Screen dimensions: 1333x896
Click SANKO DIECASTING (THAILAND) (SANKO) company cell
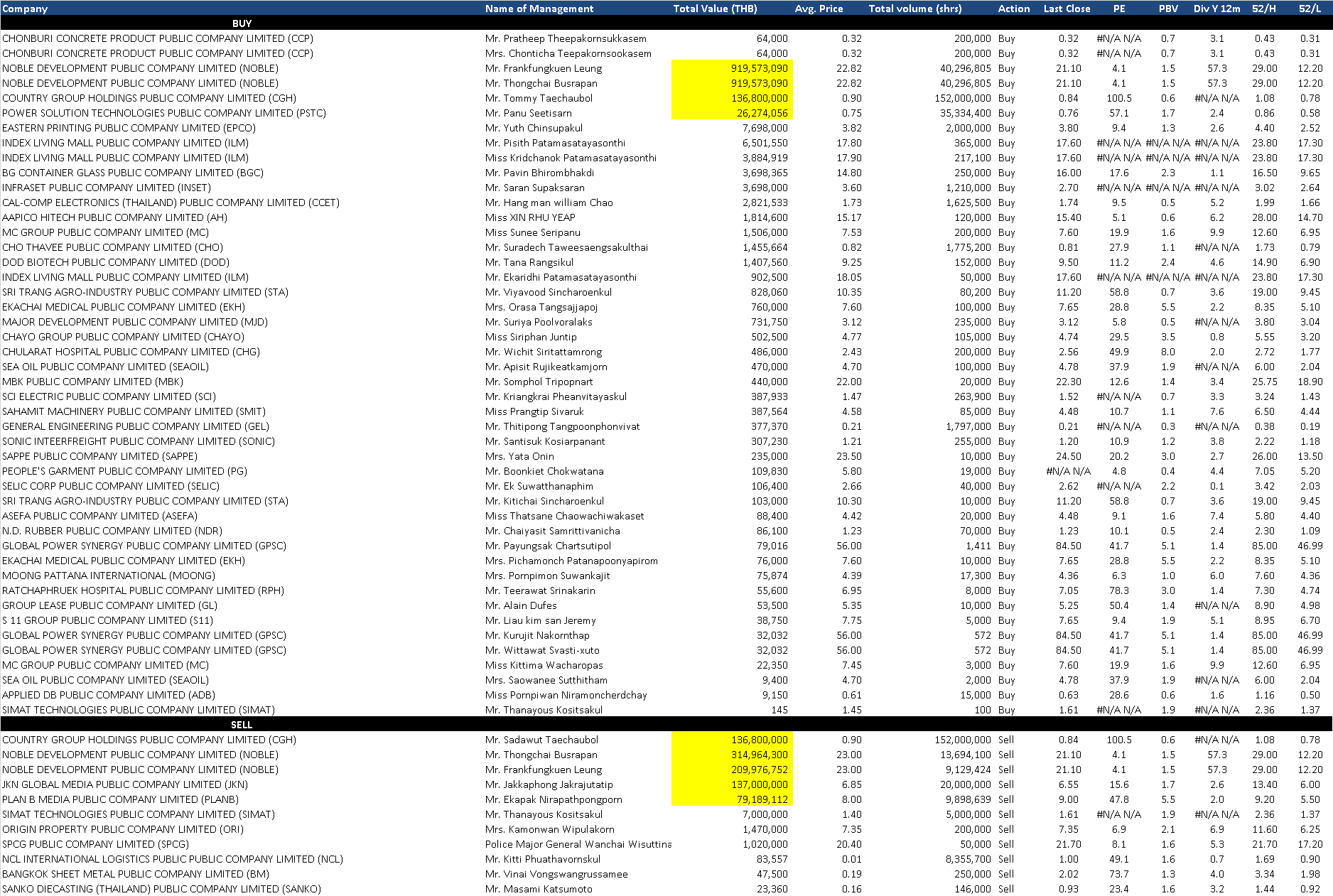tap(161, 889)
